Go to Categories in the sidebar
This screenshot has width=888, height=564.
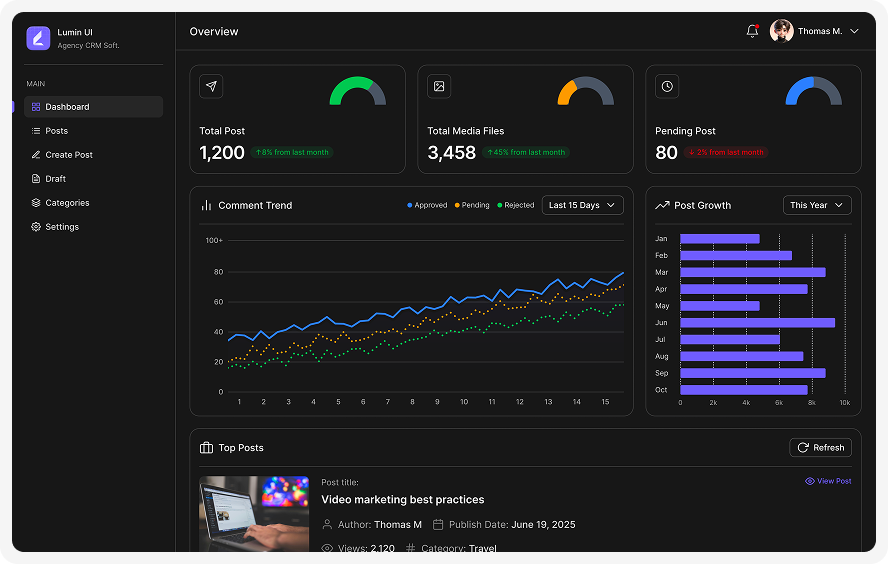coord(67,203)
